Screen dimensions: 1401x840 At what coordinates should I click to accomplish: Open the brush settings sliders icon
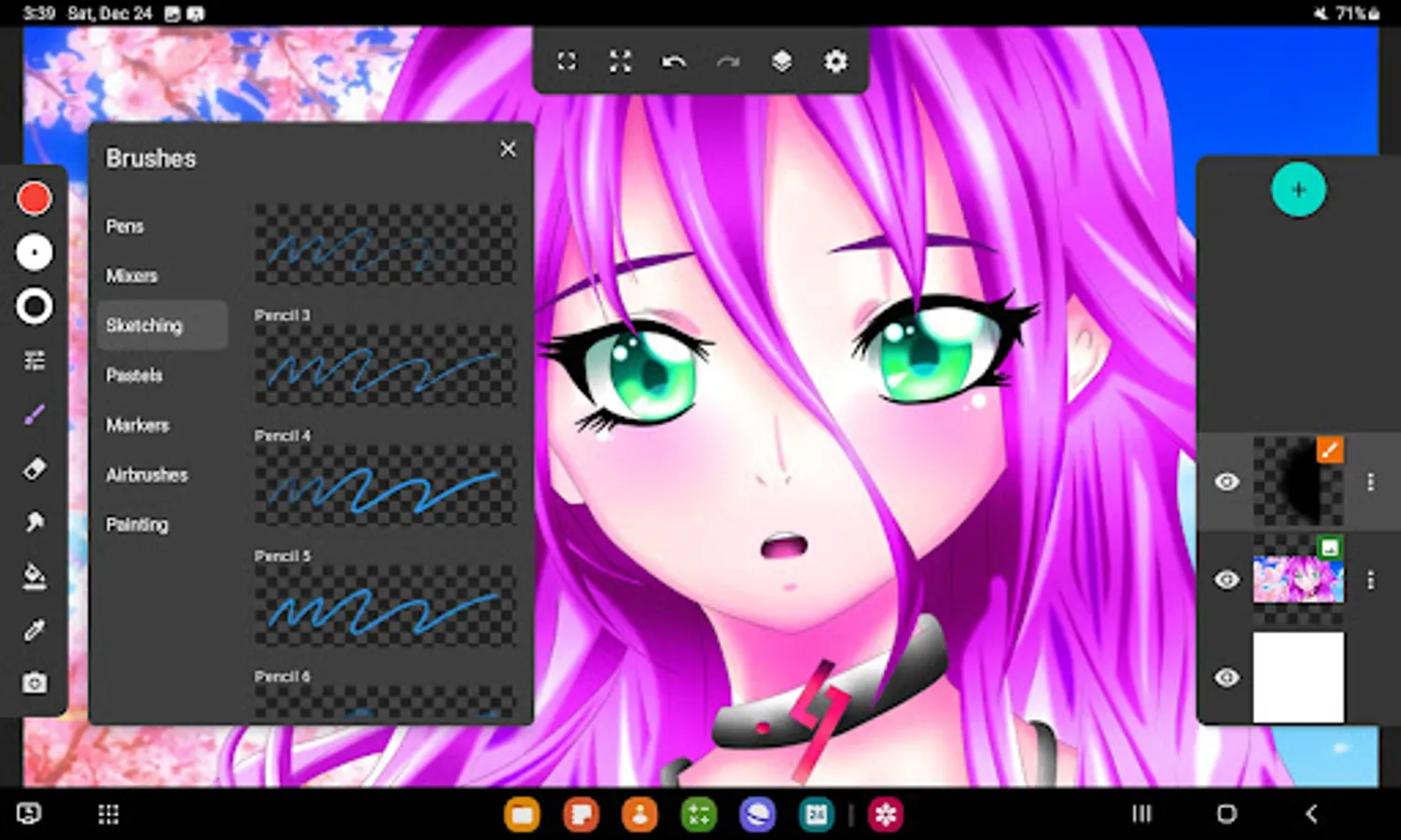tap(35, 360)
